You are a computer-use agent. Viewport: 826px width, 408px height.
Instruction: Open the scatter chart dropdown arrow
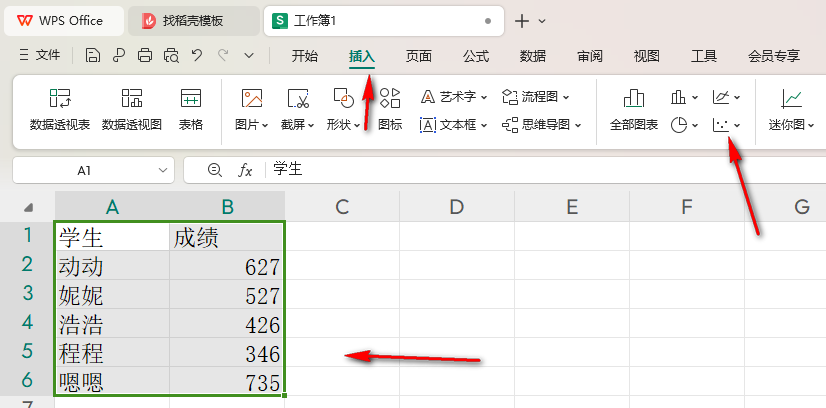(x=736, y=125)
